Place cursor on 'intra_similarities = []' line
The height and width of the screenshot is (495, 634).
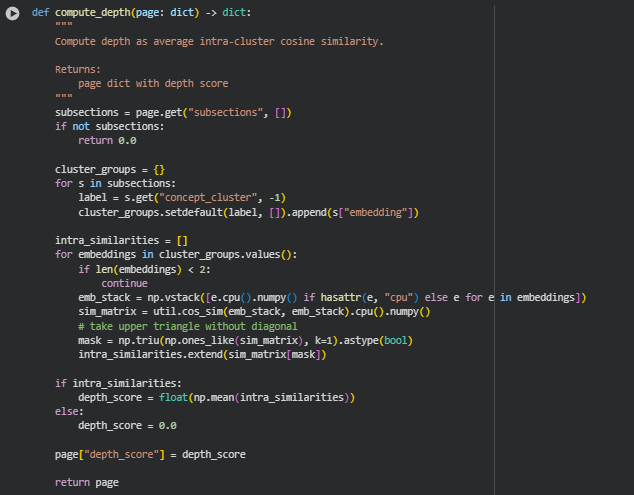(x=121, y=241)
